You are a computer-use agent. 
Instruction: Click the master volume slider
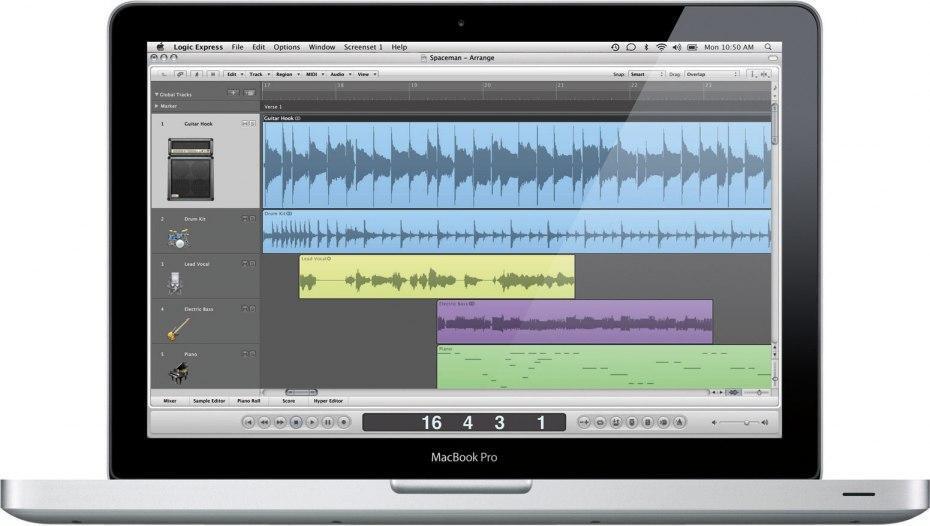[x=744, y=423]
